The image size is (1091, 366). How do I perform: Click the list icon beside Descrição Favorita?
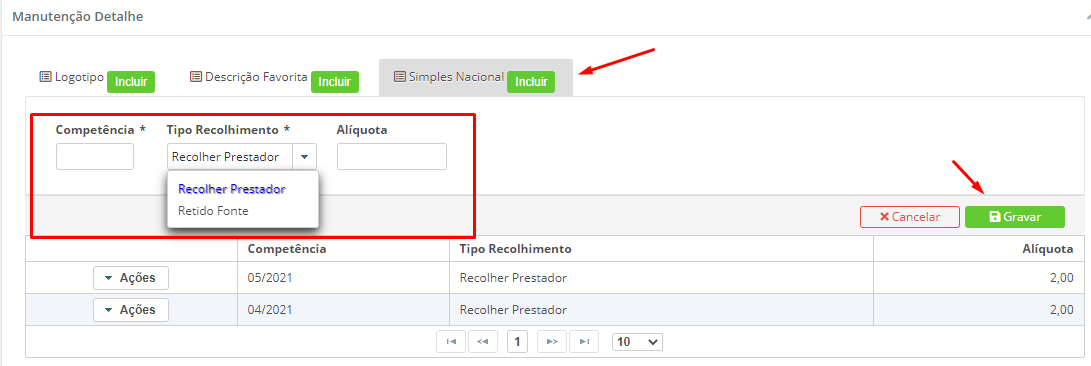click(x=196, y=77)
